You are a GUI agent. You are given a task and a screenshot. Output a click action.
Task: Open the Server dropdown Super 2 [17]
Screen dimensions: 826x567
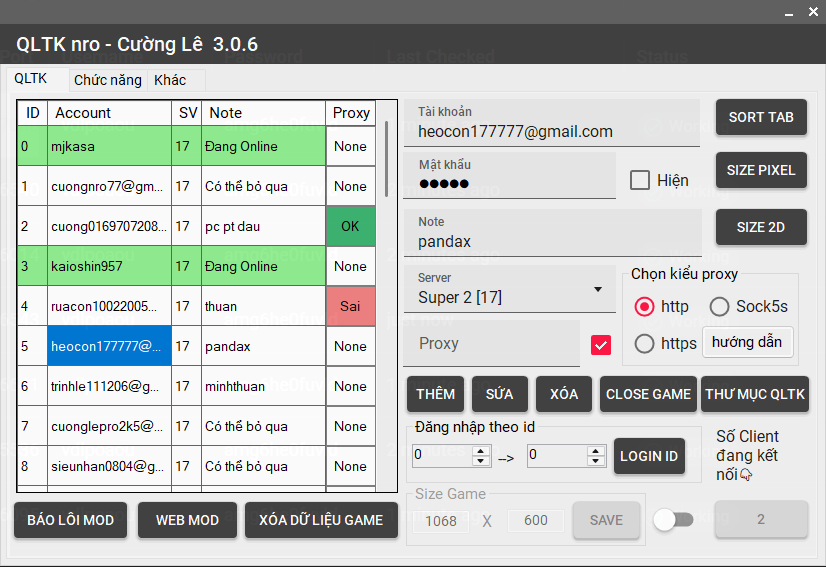(509, 289)
